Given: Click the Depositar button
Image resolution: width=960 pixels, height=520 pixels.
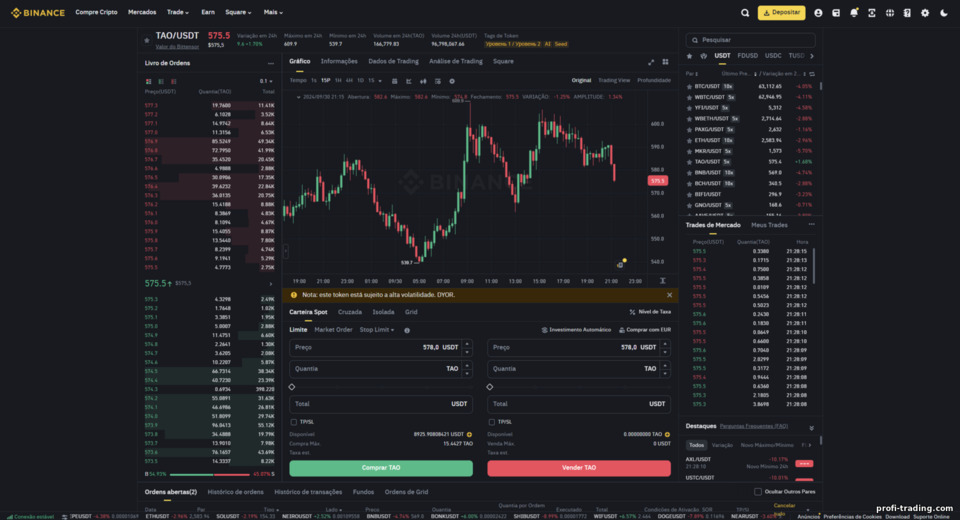Looking at the screenshot, I should click(781, 13).
